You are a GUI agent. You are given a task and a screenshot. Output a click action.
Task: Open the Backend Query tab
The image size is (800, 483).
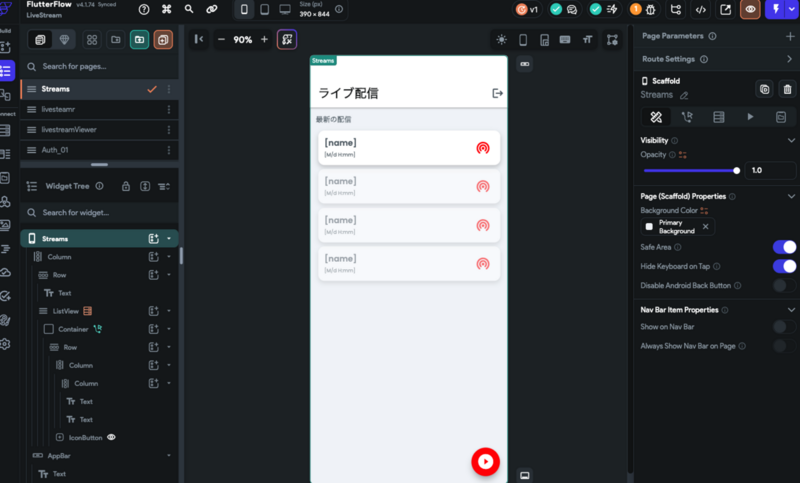point(718,117)
